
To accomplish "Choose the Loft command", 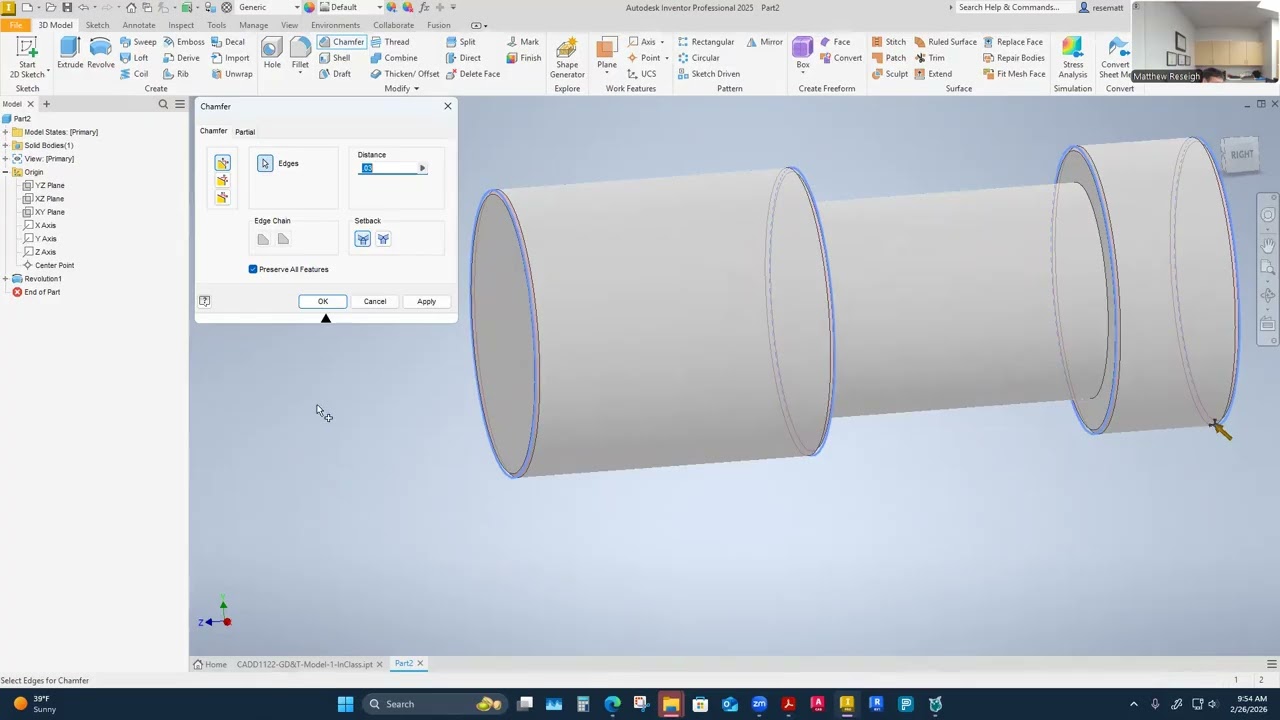I will 134,58.
